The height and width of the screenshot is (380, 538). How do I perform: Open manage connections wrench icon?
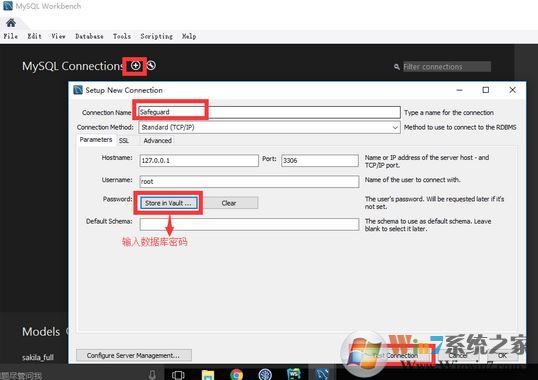pos(151,65)
